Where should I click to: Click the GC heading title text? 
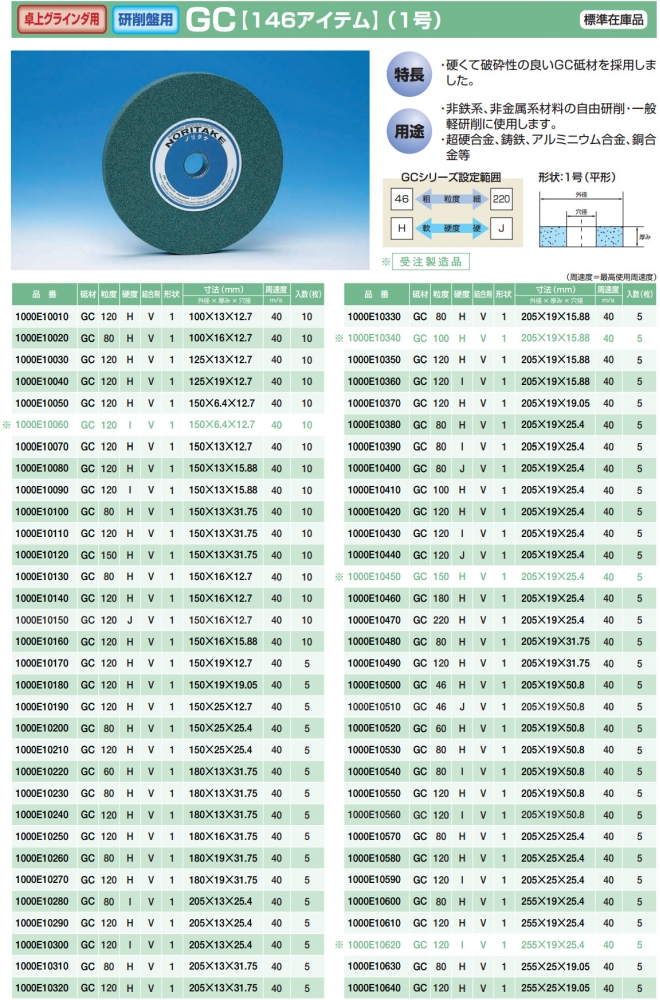pos(211,20)
